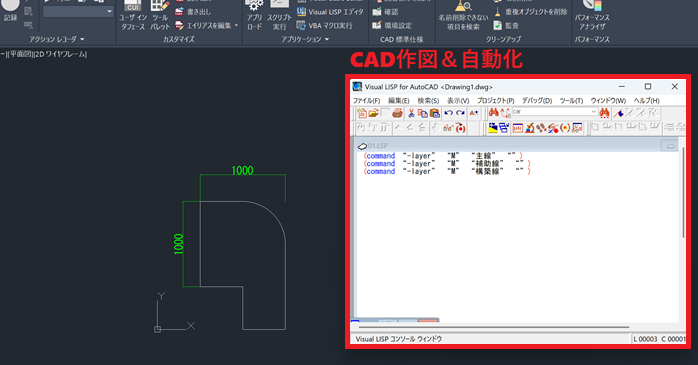Click the New File icon in Visual LISP
Image resolution: width=698 pixels, height=365 pixels.
pos(362,113)
